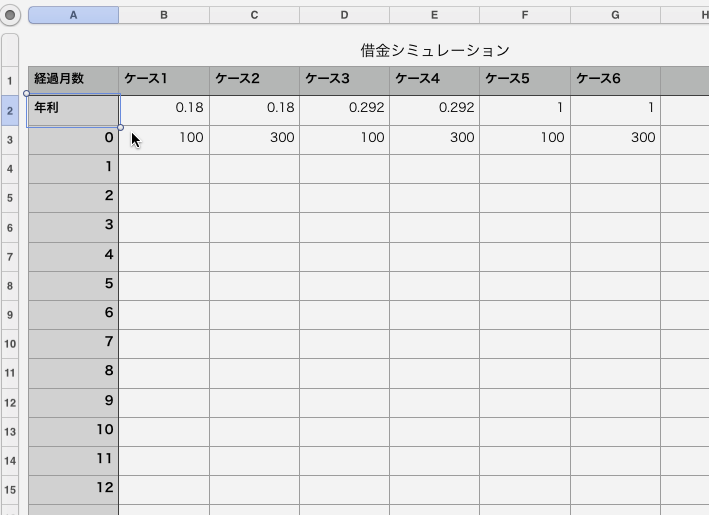Viewport: 709px width, 515px height.
Task: Select row 12 header tab
Action: (x=10, y=402)
